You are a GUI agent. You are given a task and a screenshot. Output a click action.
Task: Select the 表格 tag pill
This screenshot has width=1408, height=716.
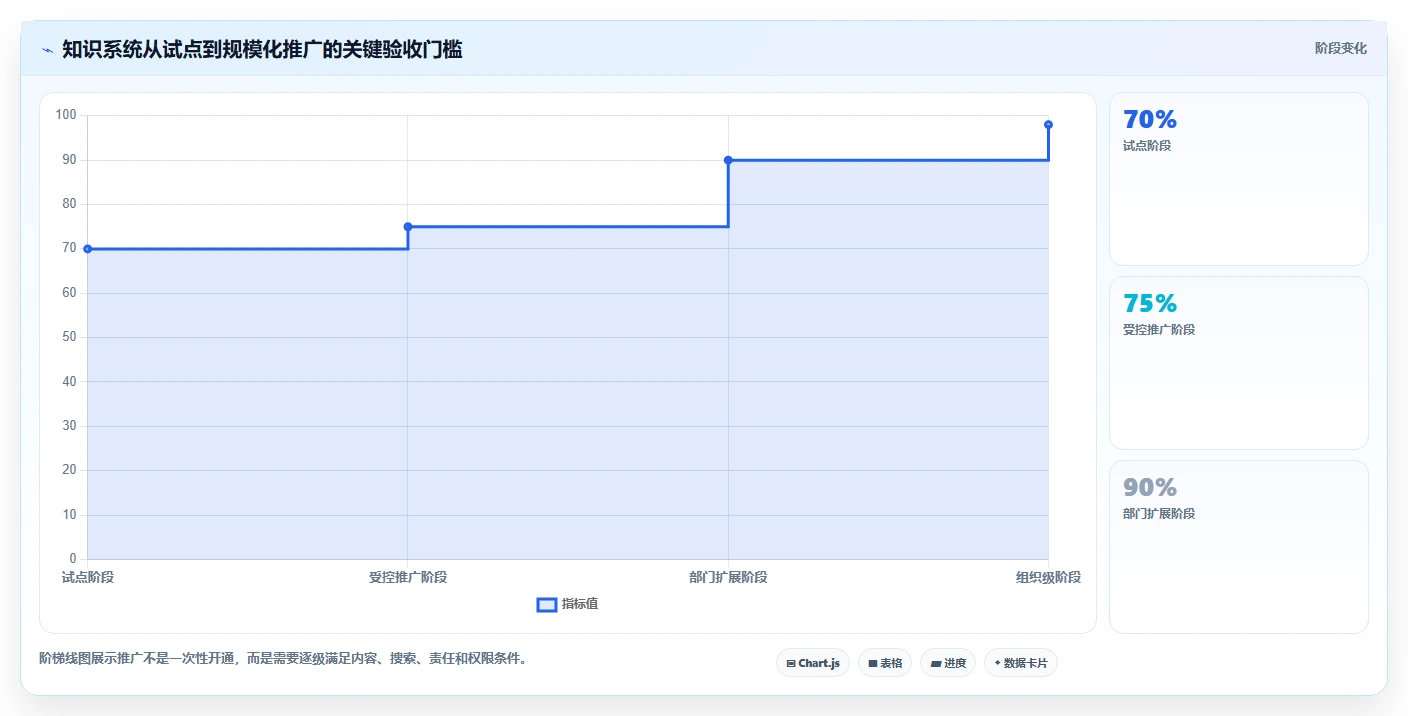tap(885, 663)
